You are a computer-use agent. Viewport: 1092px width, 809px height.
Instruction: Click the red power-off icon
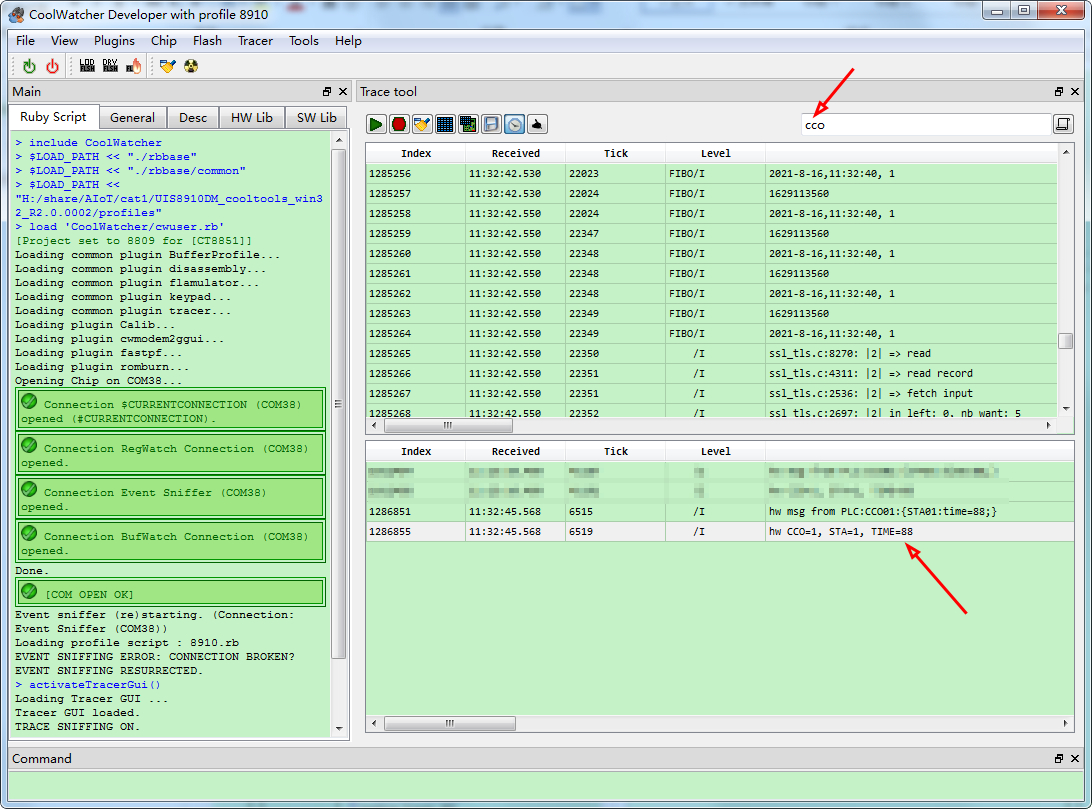[52, 66]
